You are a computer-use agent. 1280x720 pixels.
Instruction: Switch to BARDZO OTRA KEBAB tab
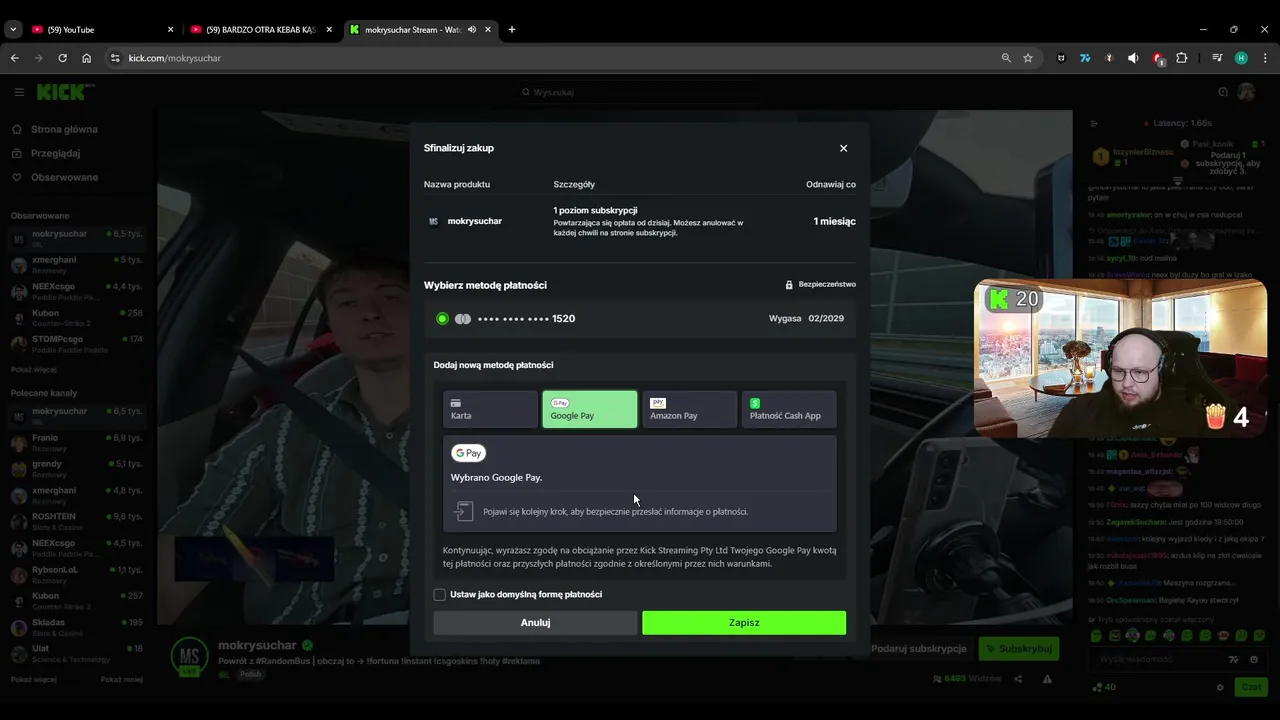[260, 29]
